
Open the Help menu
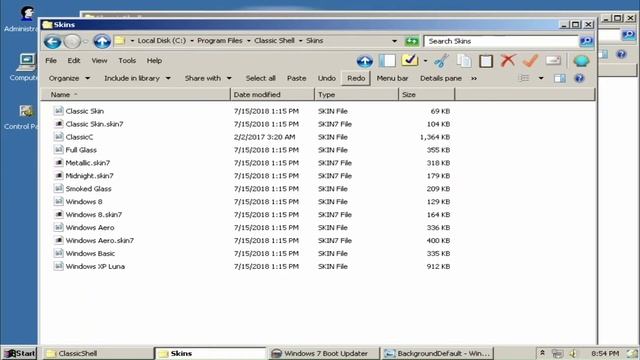coord(154,60)
